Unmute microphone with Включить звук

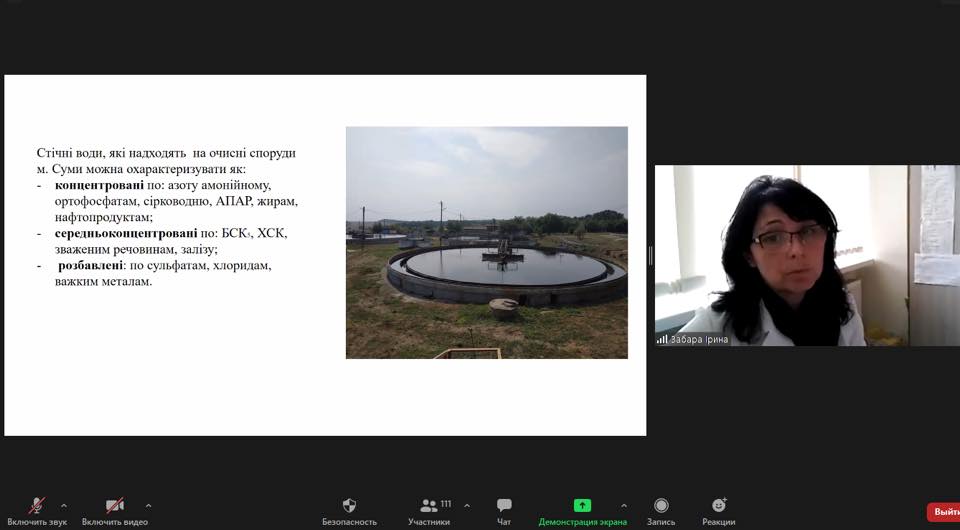point(37,508)
